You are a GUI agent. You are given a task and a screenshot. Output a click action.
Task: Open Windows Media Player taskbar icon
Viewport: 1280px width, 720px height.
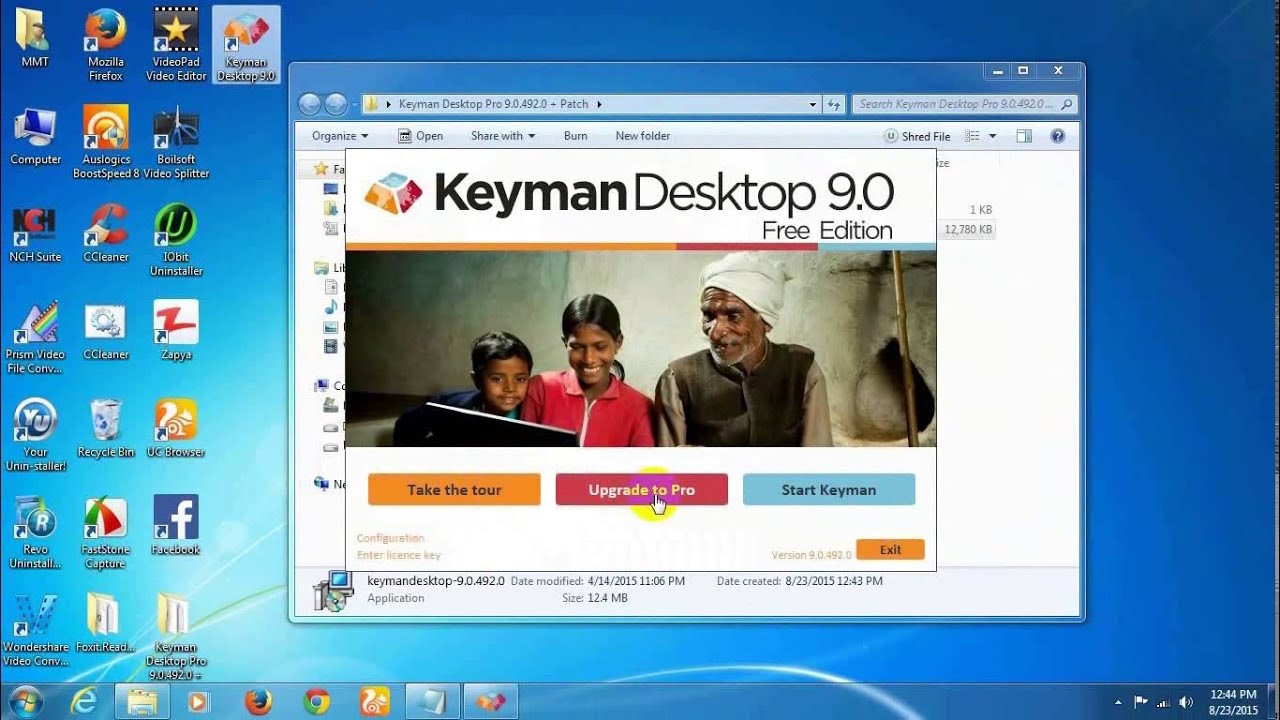coord(198,702)
